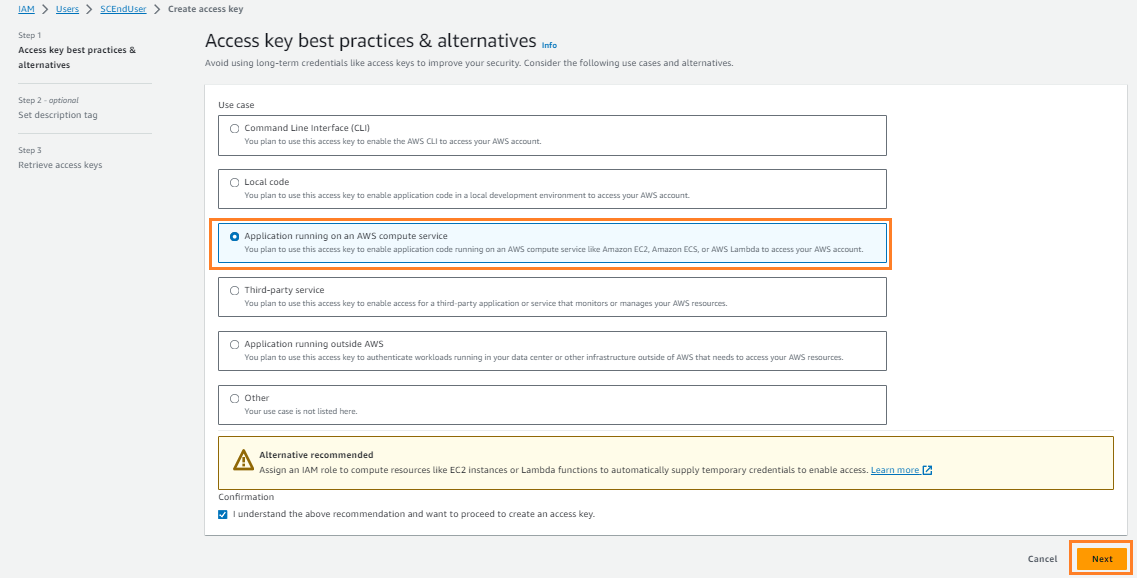
Task: Select Application running outside AWS
Action: point(234,343)
